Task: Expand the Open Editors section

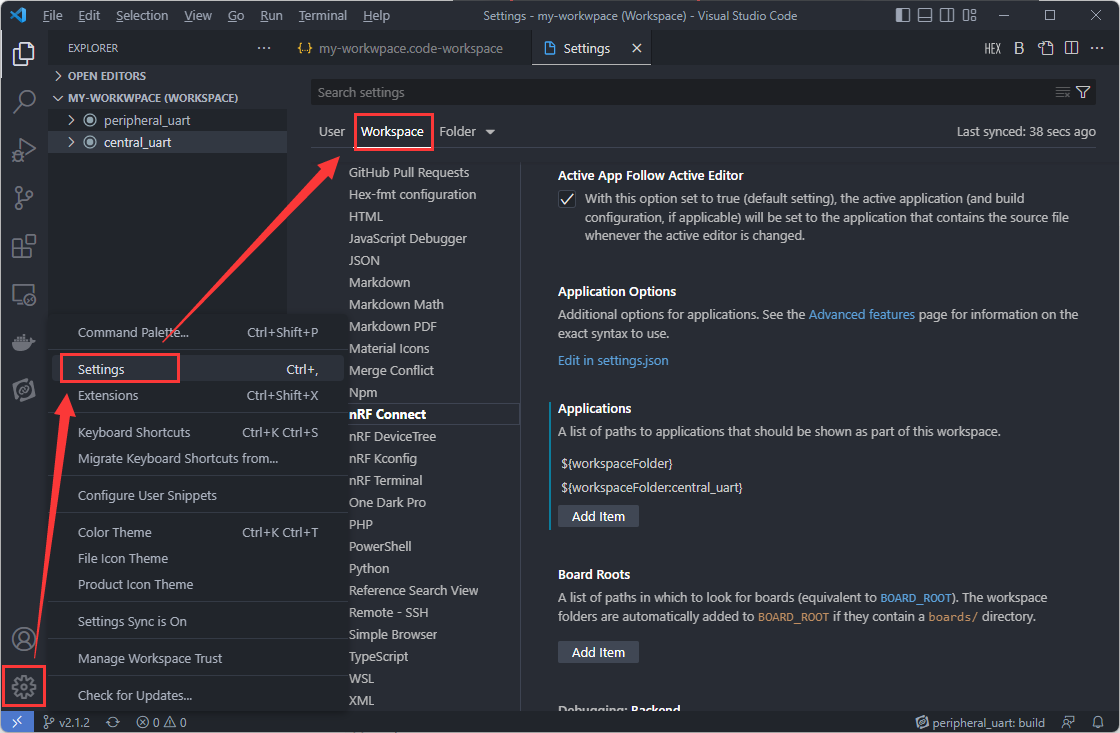Action: (59, 76)
